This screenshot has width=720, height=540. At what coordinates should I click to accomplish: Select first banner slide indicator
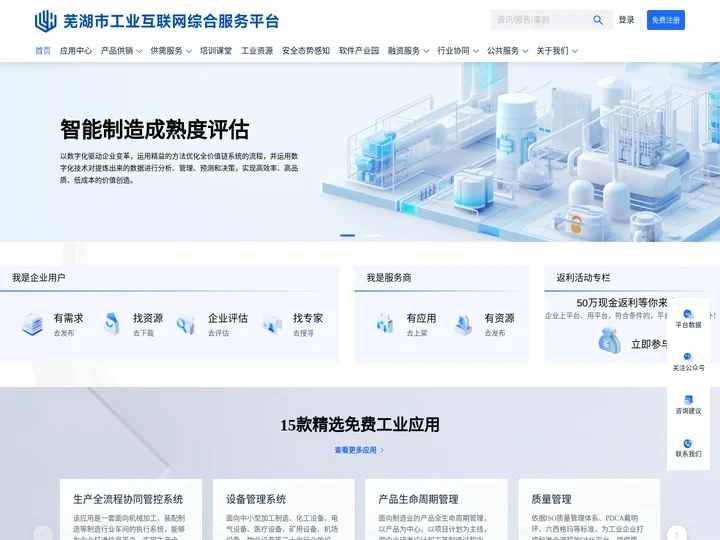coord(347,235)
